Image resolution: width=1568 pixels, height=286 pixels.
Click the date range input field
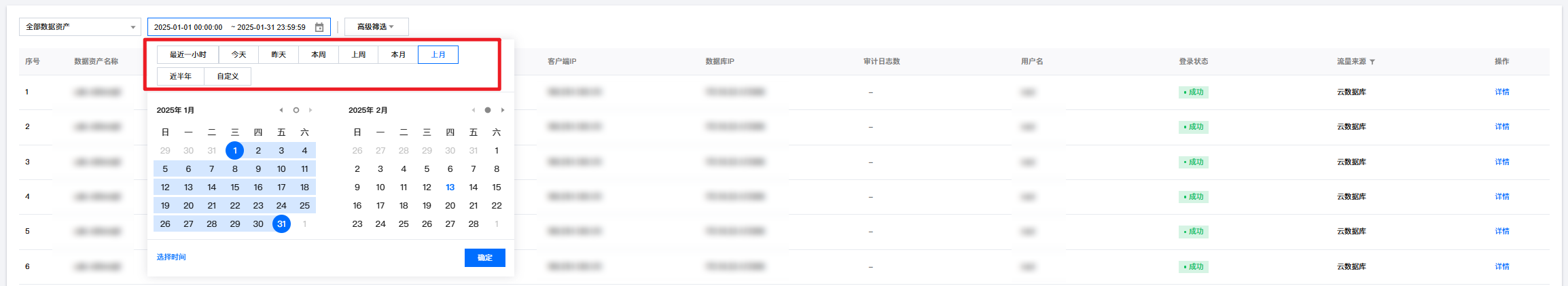pyautogui.click(x=231, y=27)
